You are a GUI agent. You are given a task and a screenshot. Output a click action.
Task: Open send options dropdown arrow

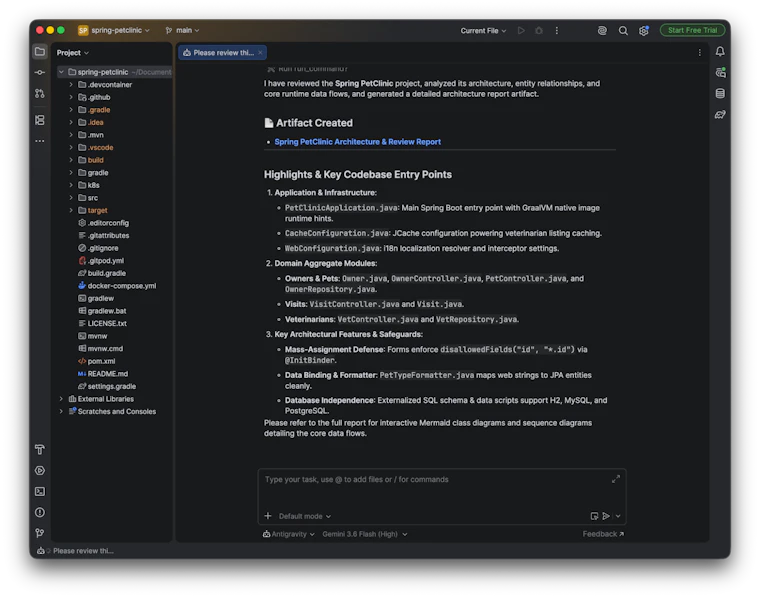coord(618,516)
